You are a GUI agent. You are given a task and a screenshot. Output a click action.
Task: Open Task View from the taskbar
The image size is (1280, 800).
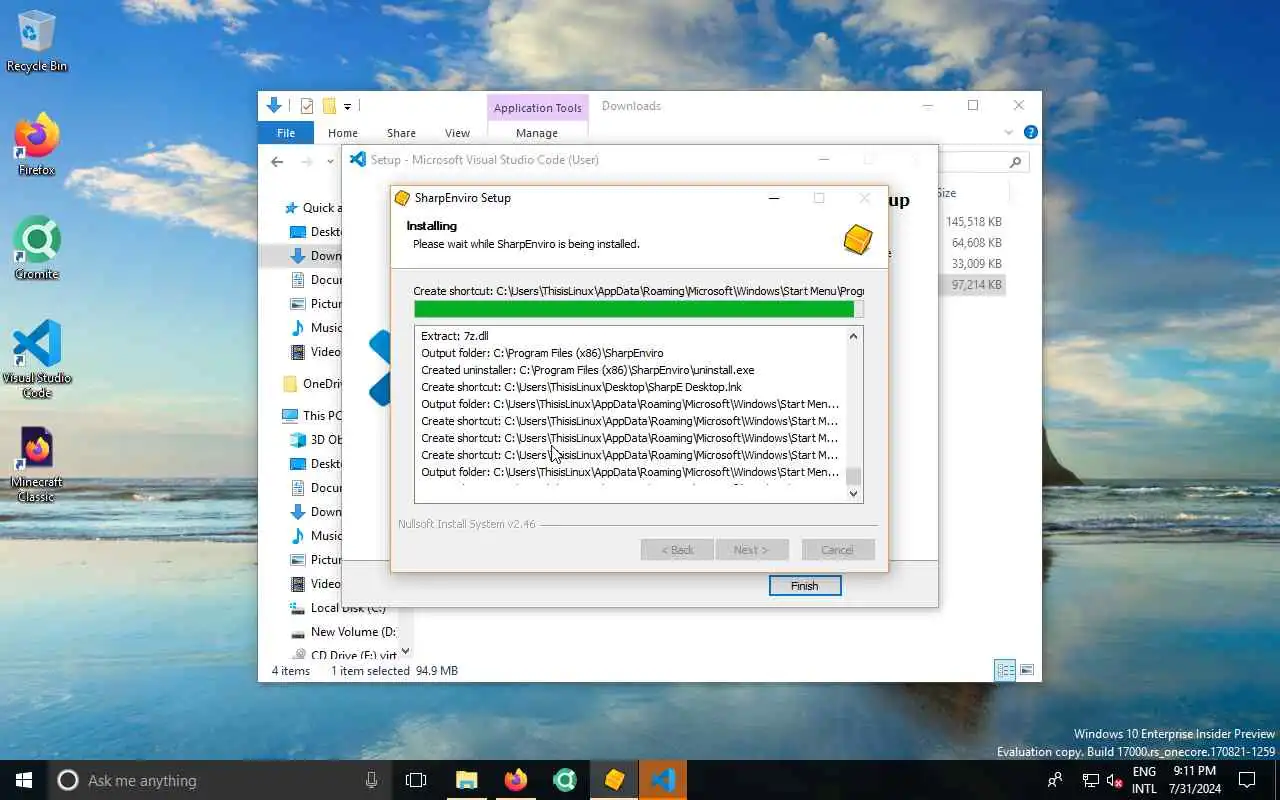(x=416, y=780)
